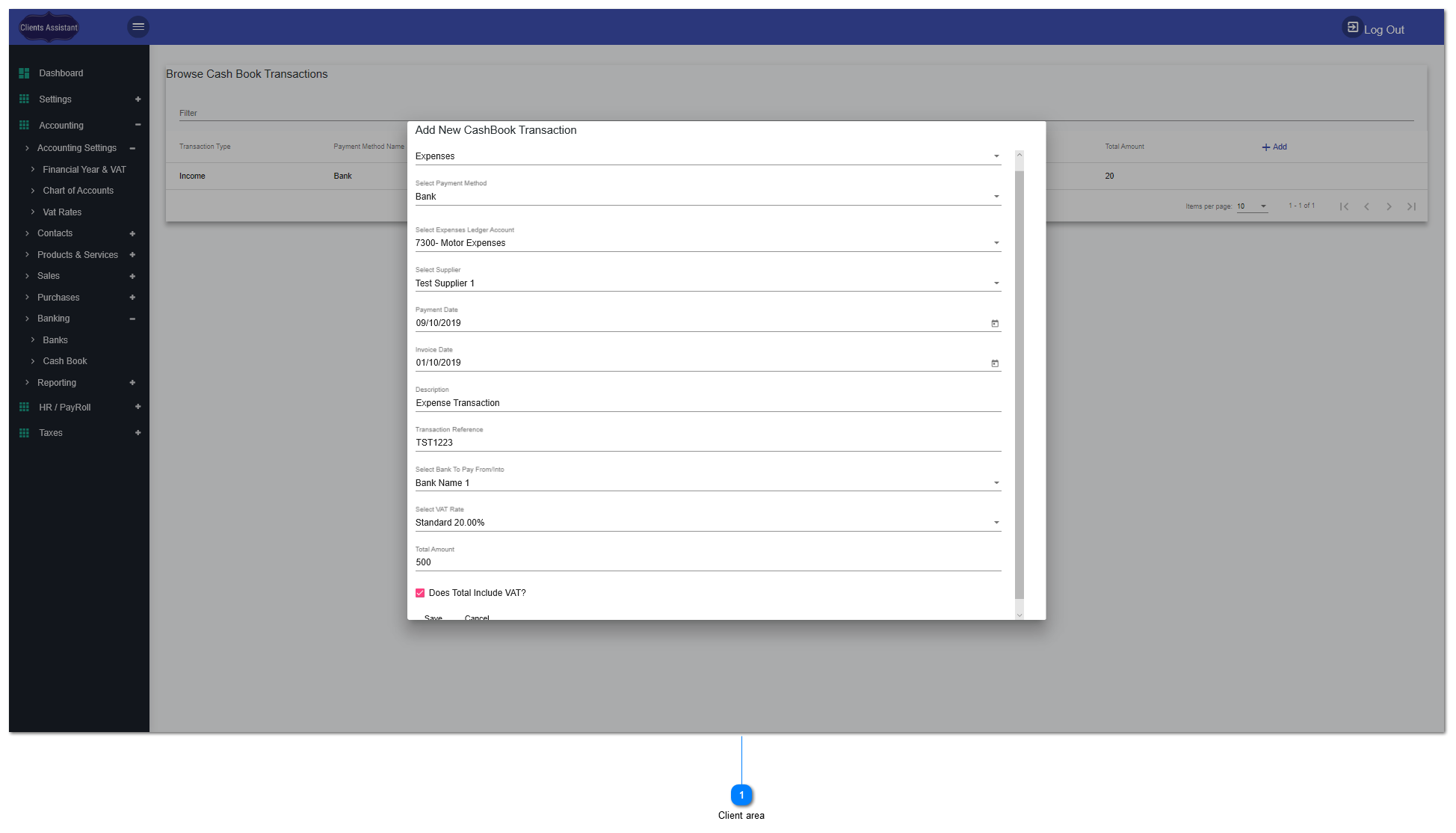This screenshot has height=833, width=1456.
Task: Click the Add link above the table
Action: coord(1274,147)
